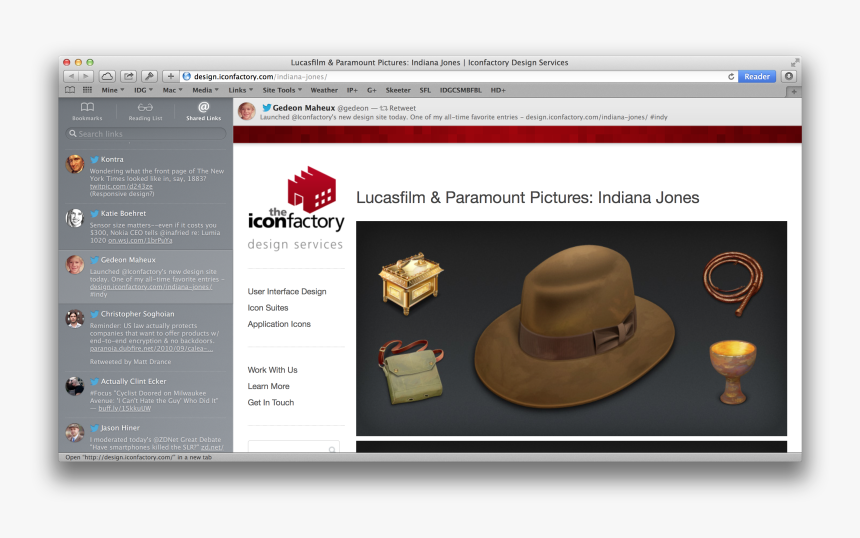
Task: Open the Downloads toolbar button
Action: coord(789,76)
